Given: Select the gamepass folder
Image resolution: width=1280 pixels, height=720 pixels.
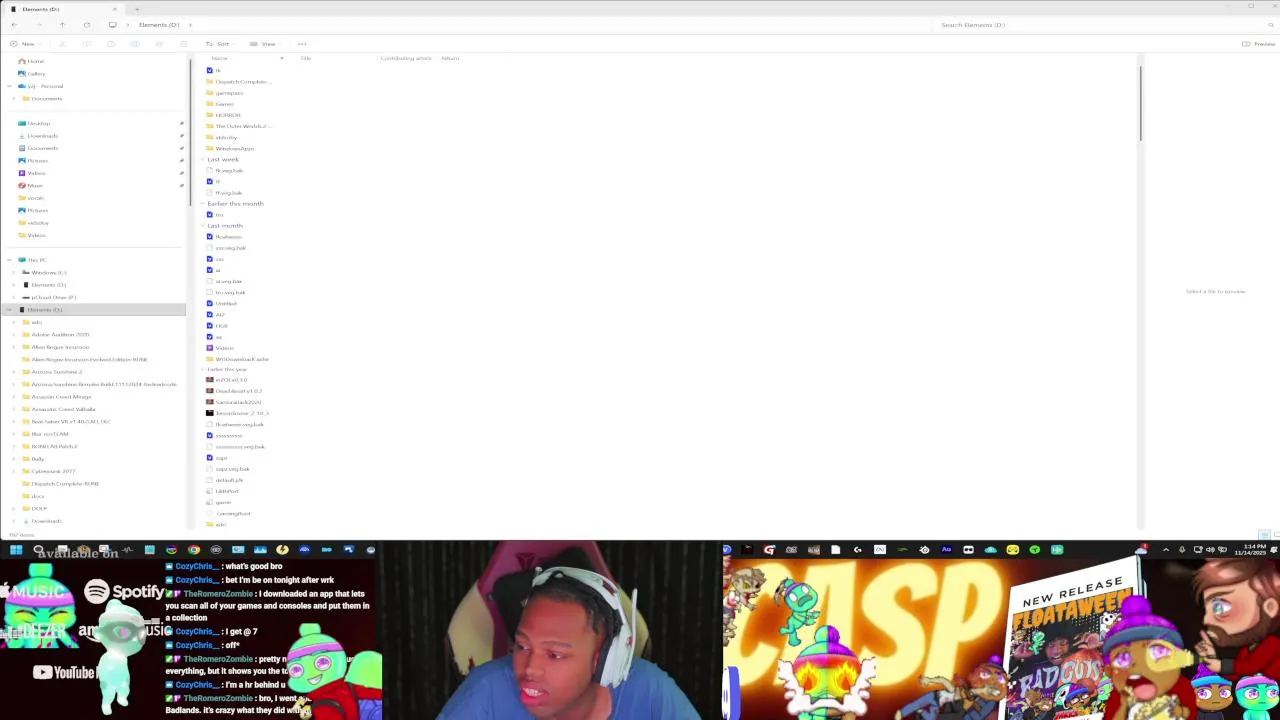Looking at the screenshot, I should point(224,93).
